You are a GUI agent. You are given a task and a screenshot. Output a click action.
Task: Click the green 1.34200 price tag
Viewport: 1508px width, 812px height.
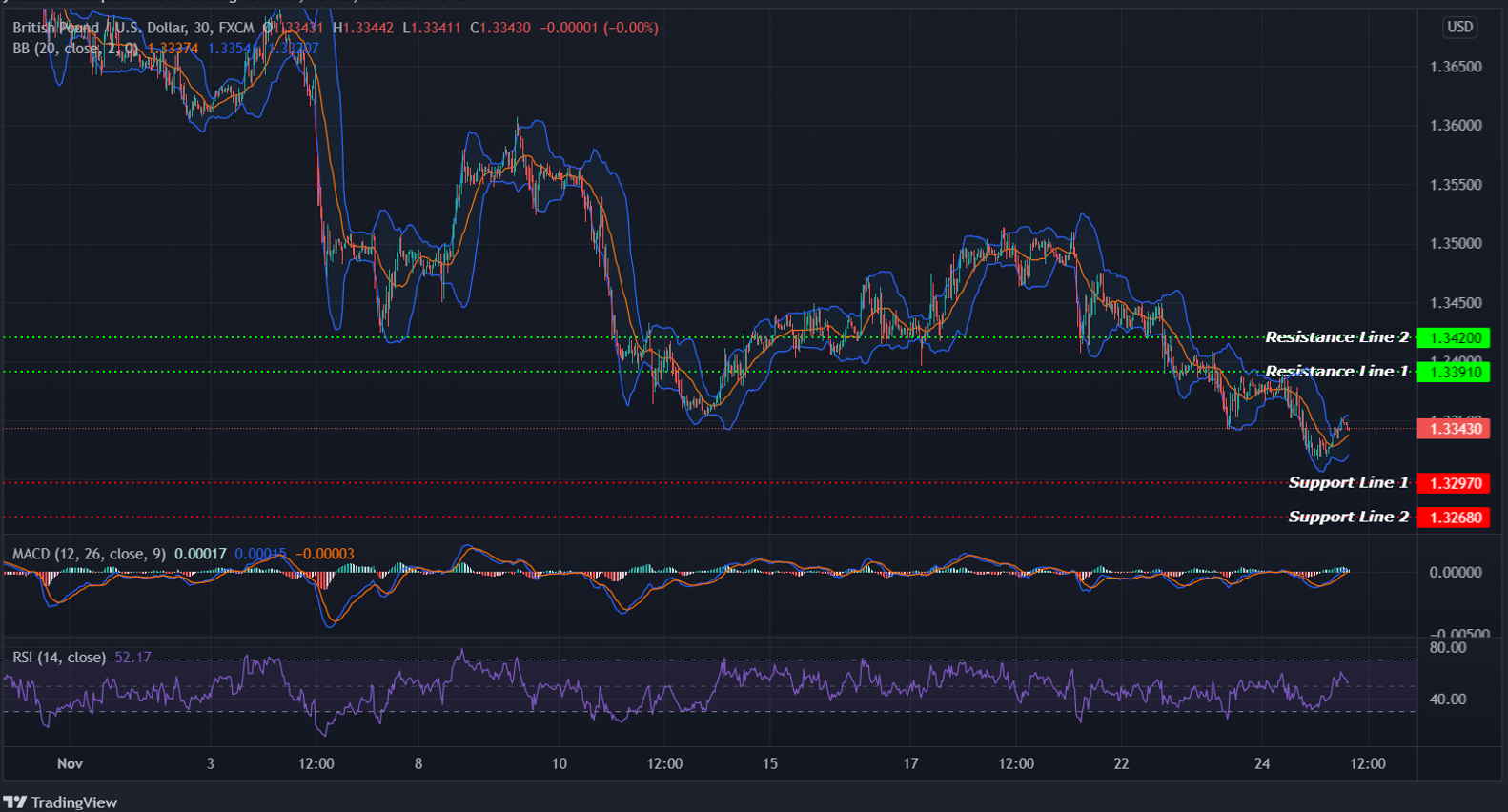1454,338
